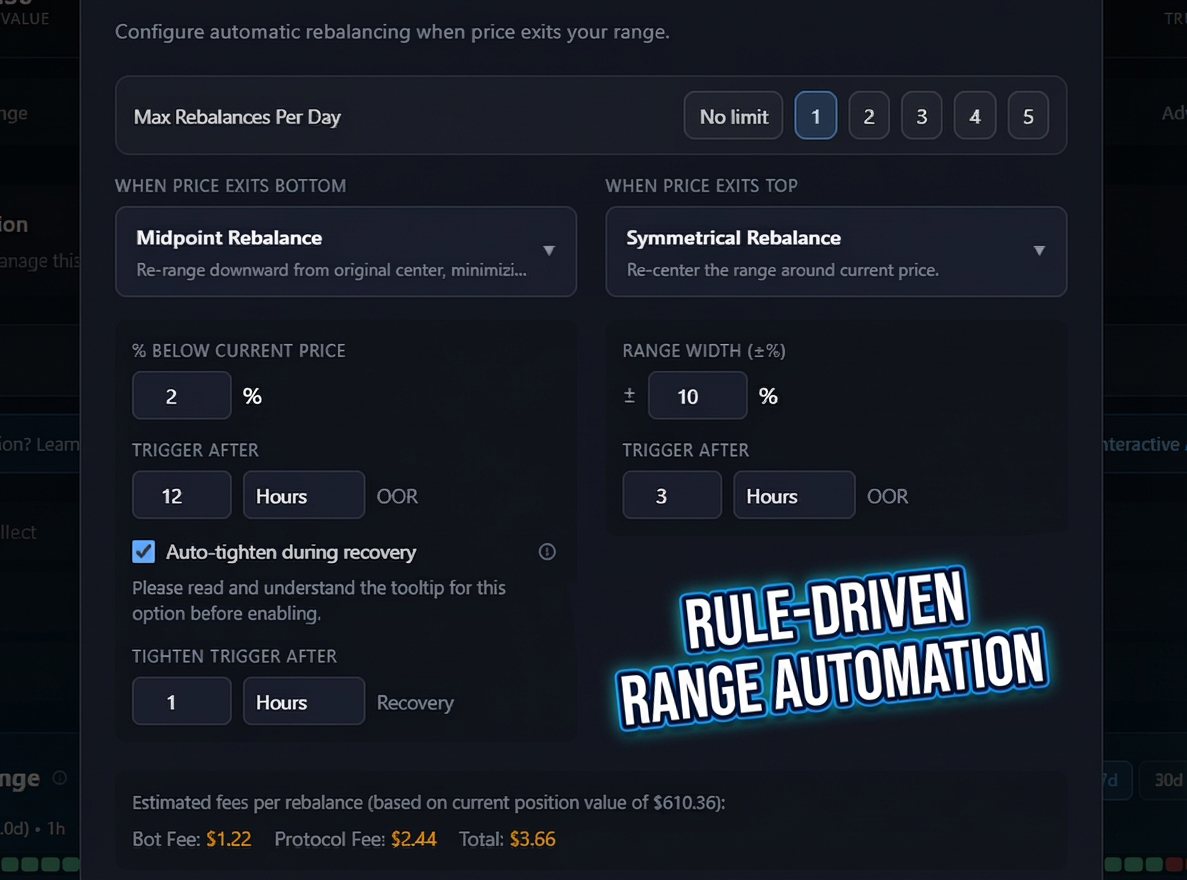Edit the % below current price field

click(182, 395)
